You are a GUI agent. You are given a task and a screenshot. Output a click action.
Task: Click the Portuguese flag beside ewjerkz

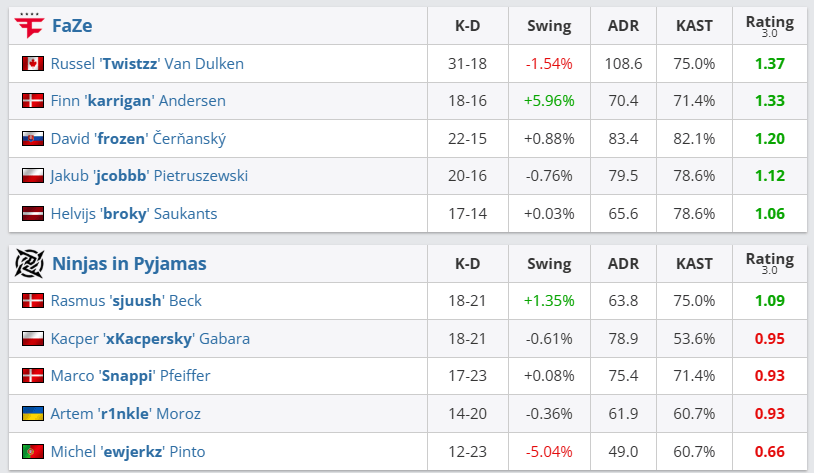point(32,451)
